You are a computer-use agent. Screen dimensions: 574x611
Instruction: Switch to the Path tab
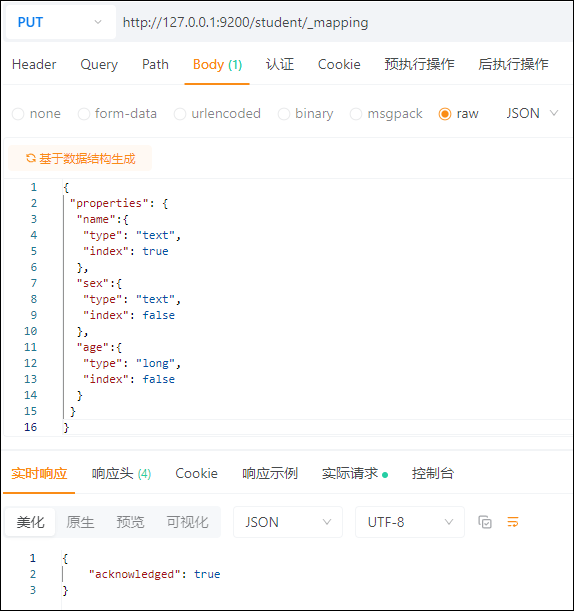[x=155, y=64]
